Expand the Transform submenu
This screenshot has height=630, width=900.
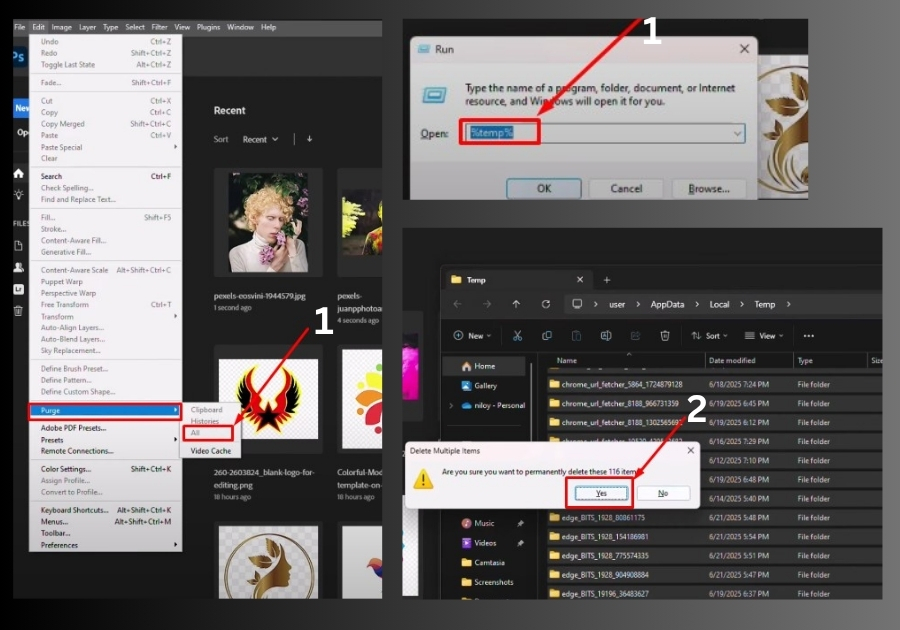106,317
